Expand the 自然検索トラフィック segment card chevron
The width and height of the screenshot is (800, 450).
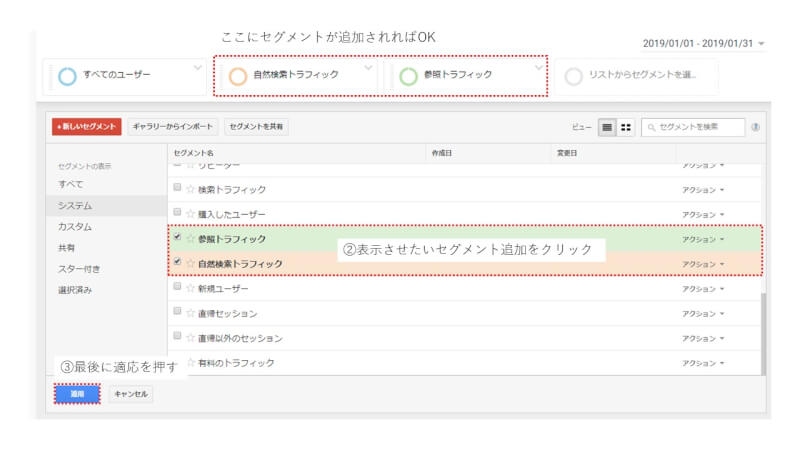368,68
